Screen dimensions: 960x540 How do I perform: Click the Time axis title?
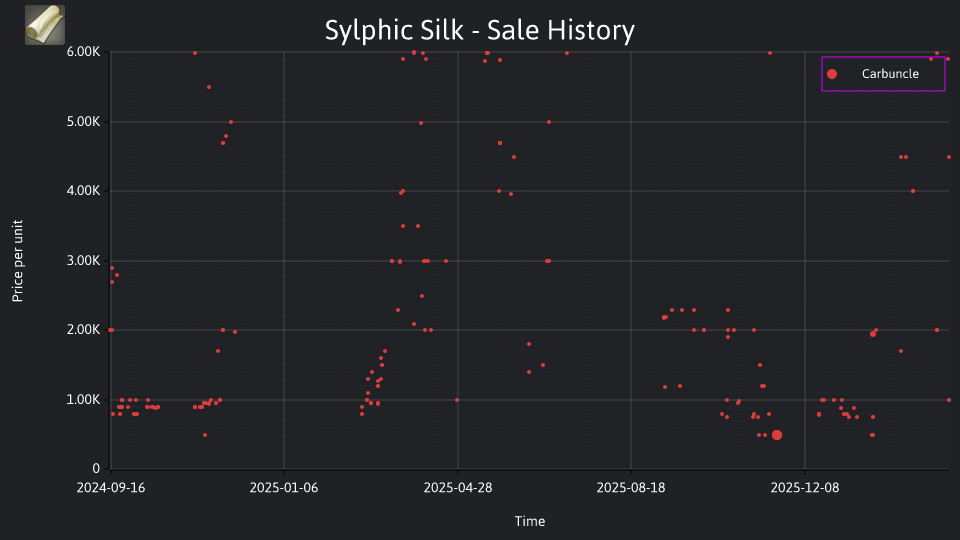pyautogui.click(x=530, y=522)
